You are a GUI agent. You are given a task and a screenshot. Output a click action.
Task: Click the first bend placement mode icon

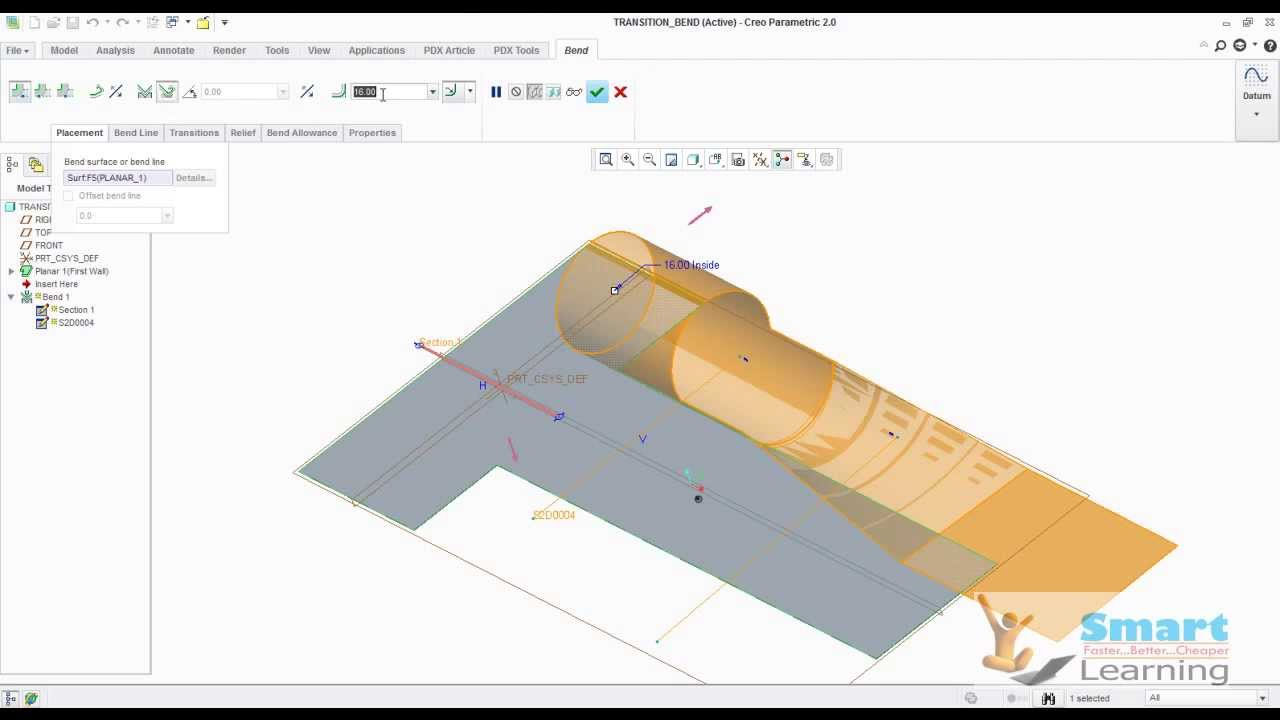[x=19, y=92]
